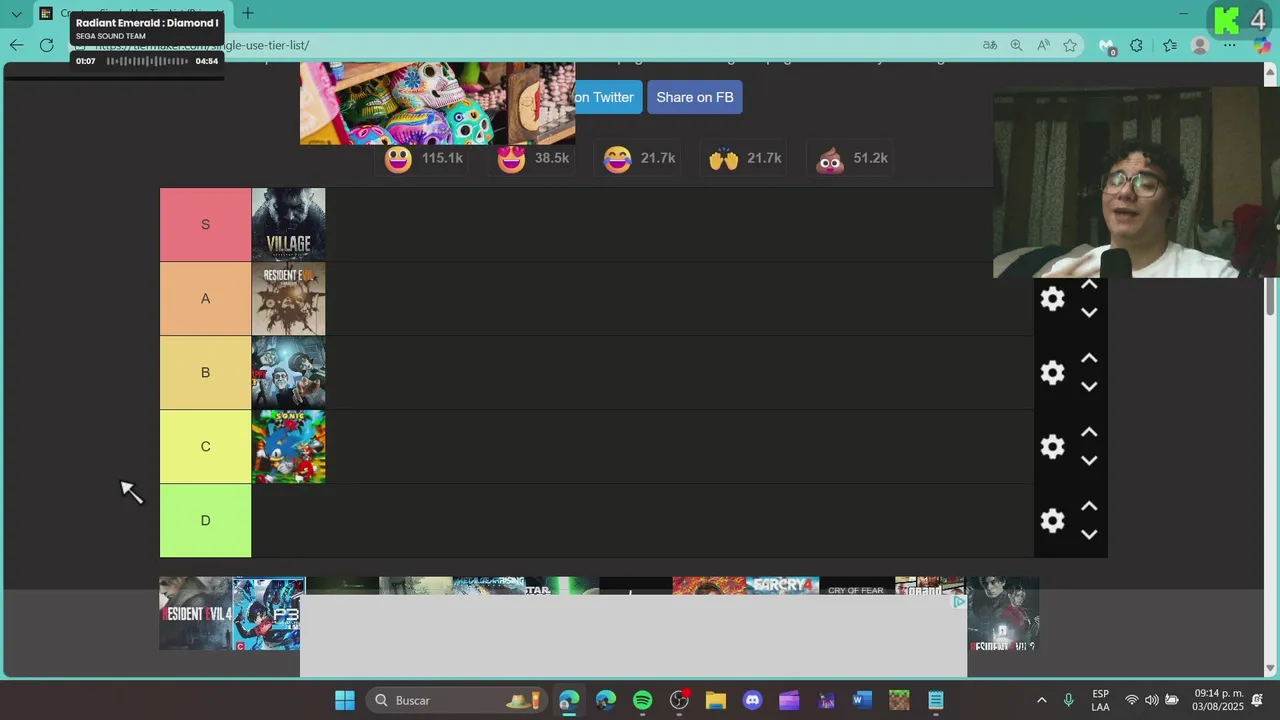This screenshot has height=720, width=1280.
Task: React with laughing emoji 21.7k
Action: pos(640,159)
